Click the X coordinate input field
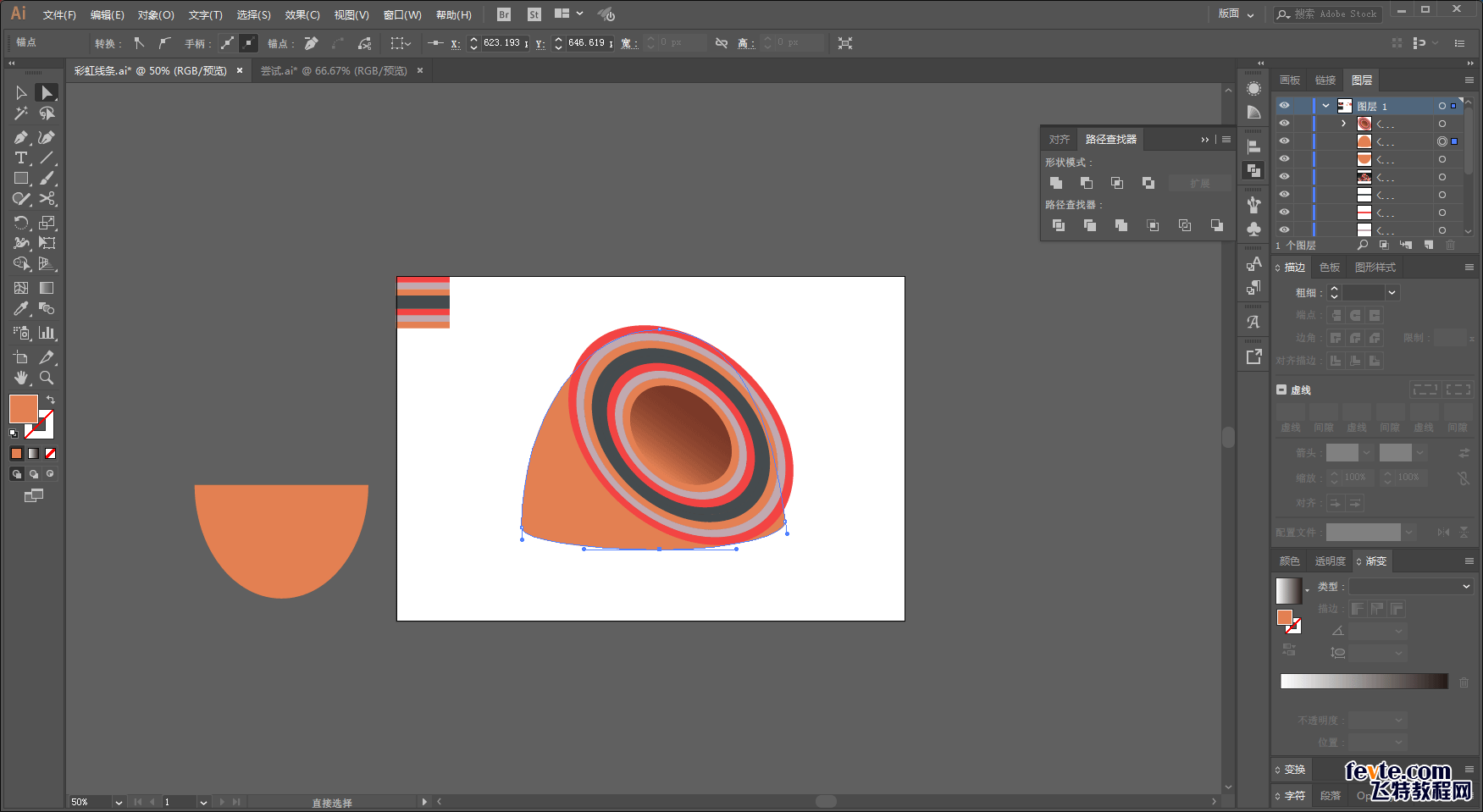 pos(502,43)
